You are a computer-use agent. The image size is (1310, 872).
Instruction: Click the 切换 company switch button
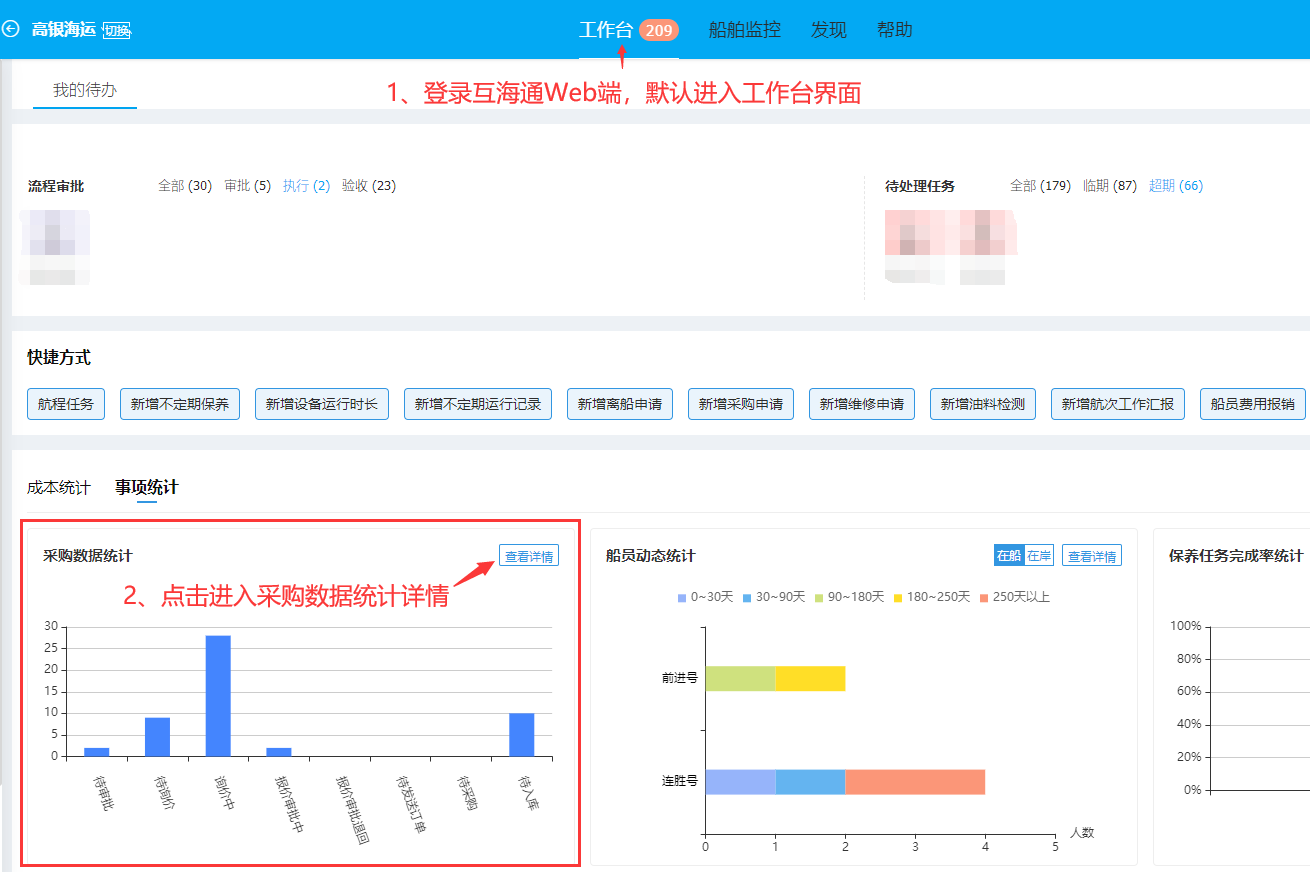(117, 30)
